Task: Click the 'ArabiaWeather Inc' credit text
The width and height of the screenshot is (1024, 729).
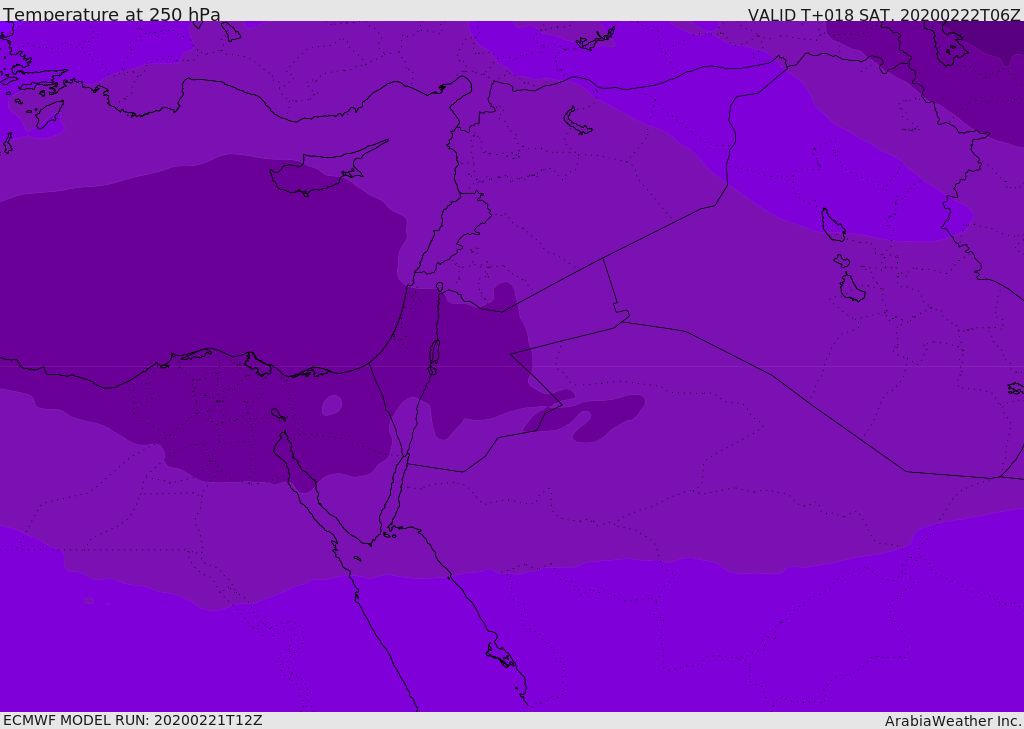Action: pos(952,721)
